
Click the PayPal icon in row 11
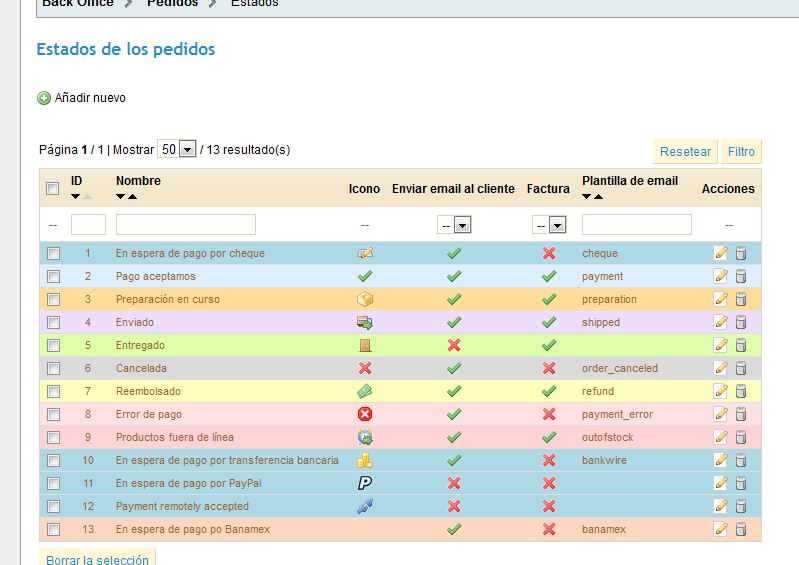pyautogui.click(x=365, y=483)
